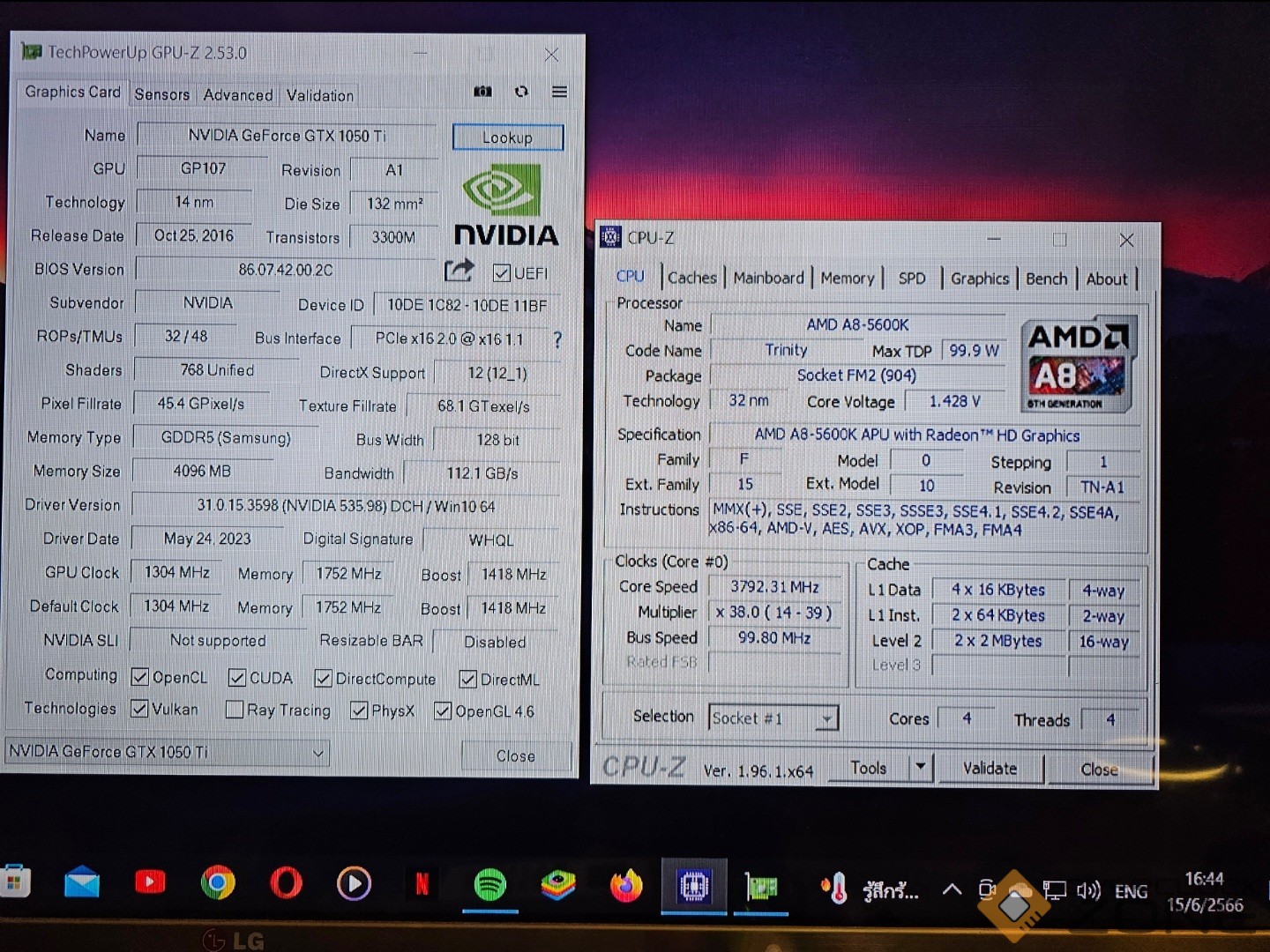Click the BIOS Version field
This screenshot has height=952, width=1270.
pos(286,271)
